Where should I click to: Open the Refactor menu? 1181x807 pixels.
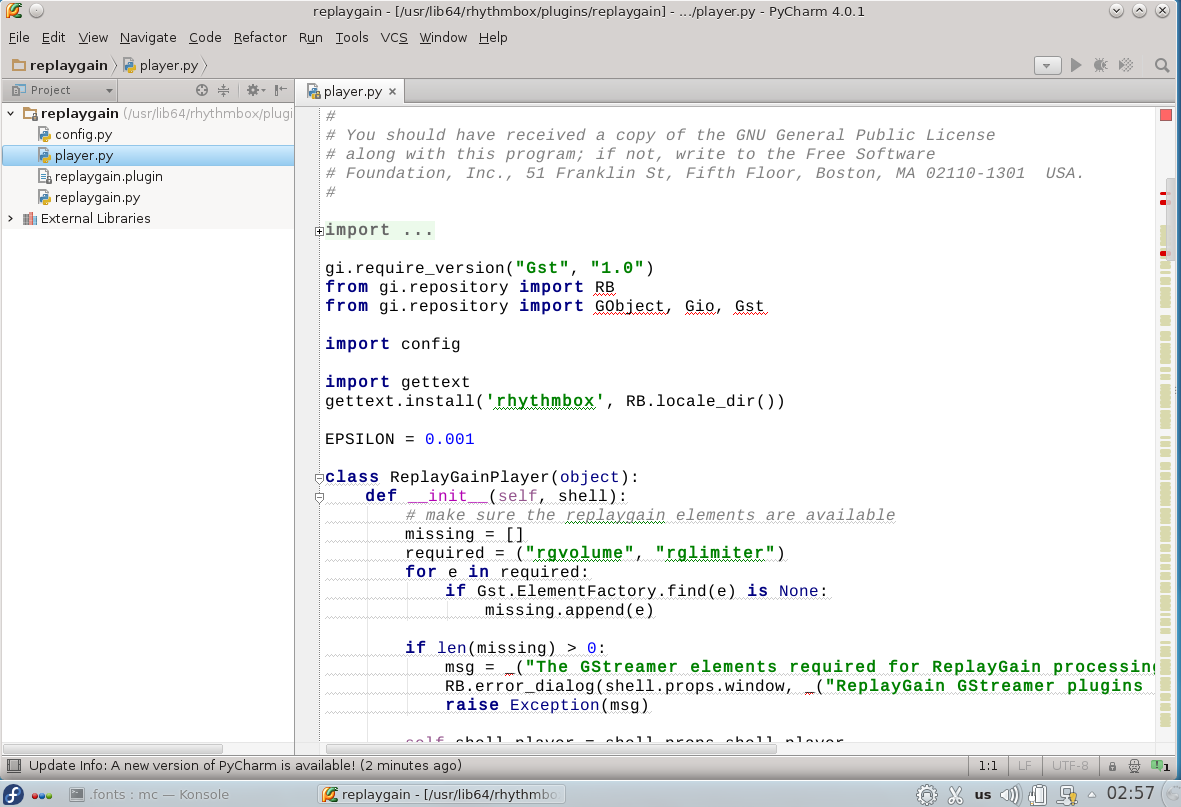(260, 38)
